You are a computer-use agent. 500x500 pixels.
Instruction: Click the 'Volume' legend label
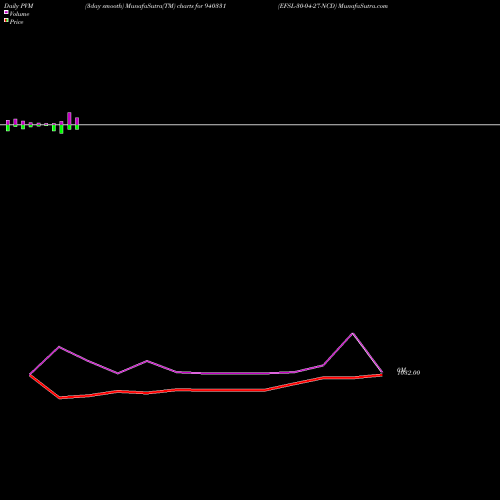(19, 14)
